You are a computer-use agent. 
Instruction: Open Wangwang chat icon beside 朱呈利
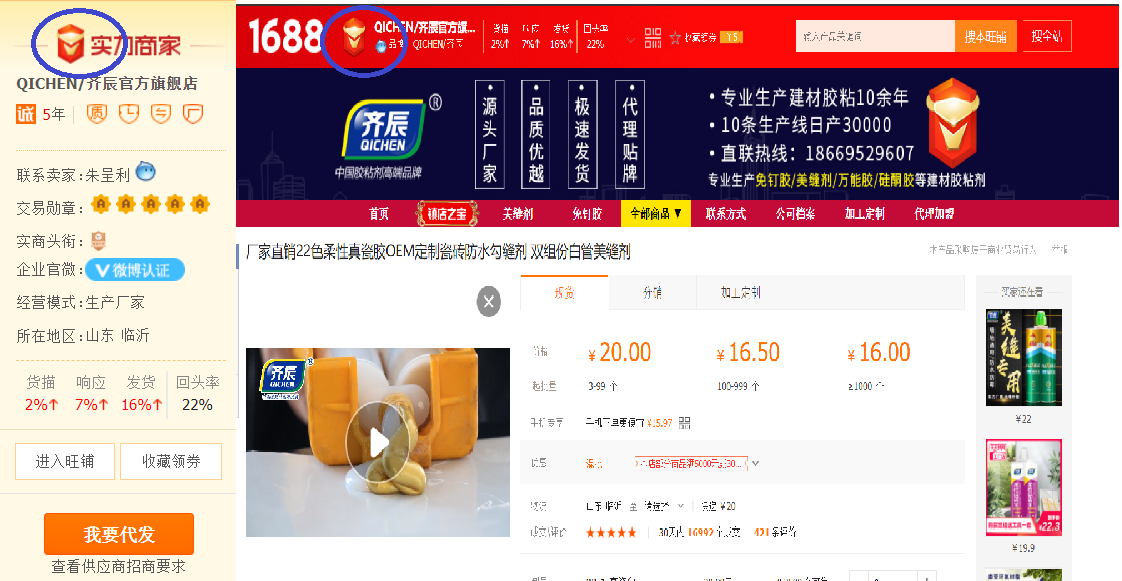point(145,172)
